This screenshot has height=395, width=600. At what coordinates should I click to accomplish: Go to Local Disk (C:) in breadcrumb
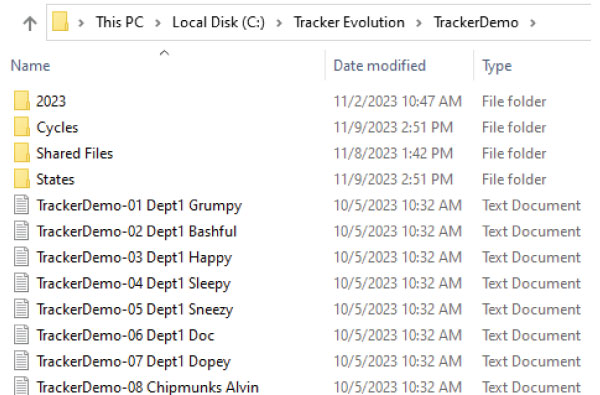pyautogui.click(x=218, y=22)
